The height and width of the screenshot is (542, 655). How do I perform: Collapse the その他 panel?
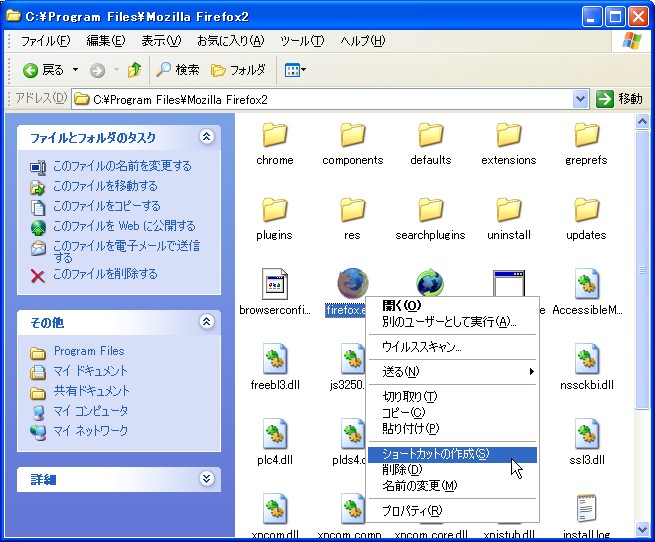tap(206, 322)
